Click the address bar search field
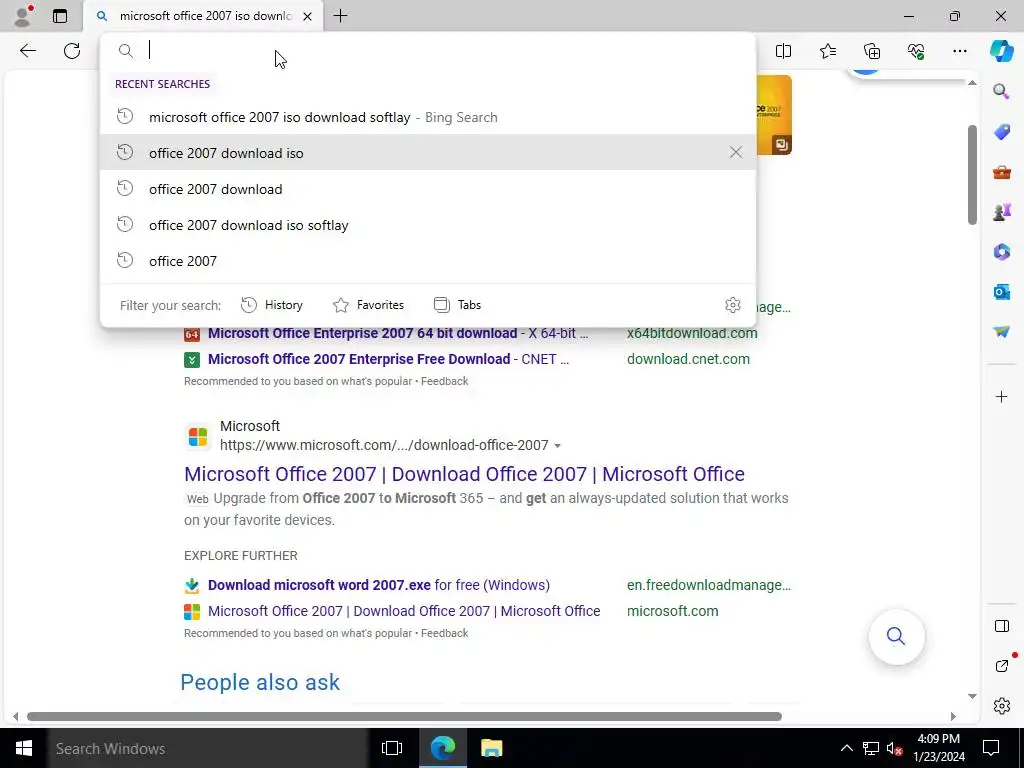1024x768 pixels. [428, 50]
